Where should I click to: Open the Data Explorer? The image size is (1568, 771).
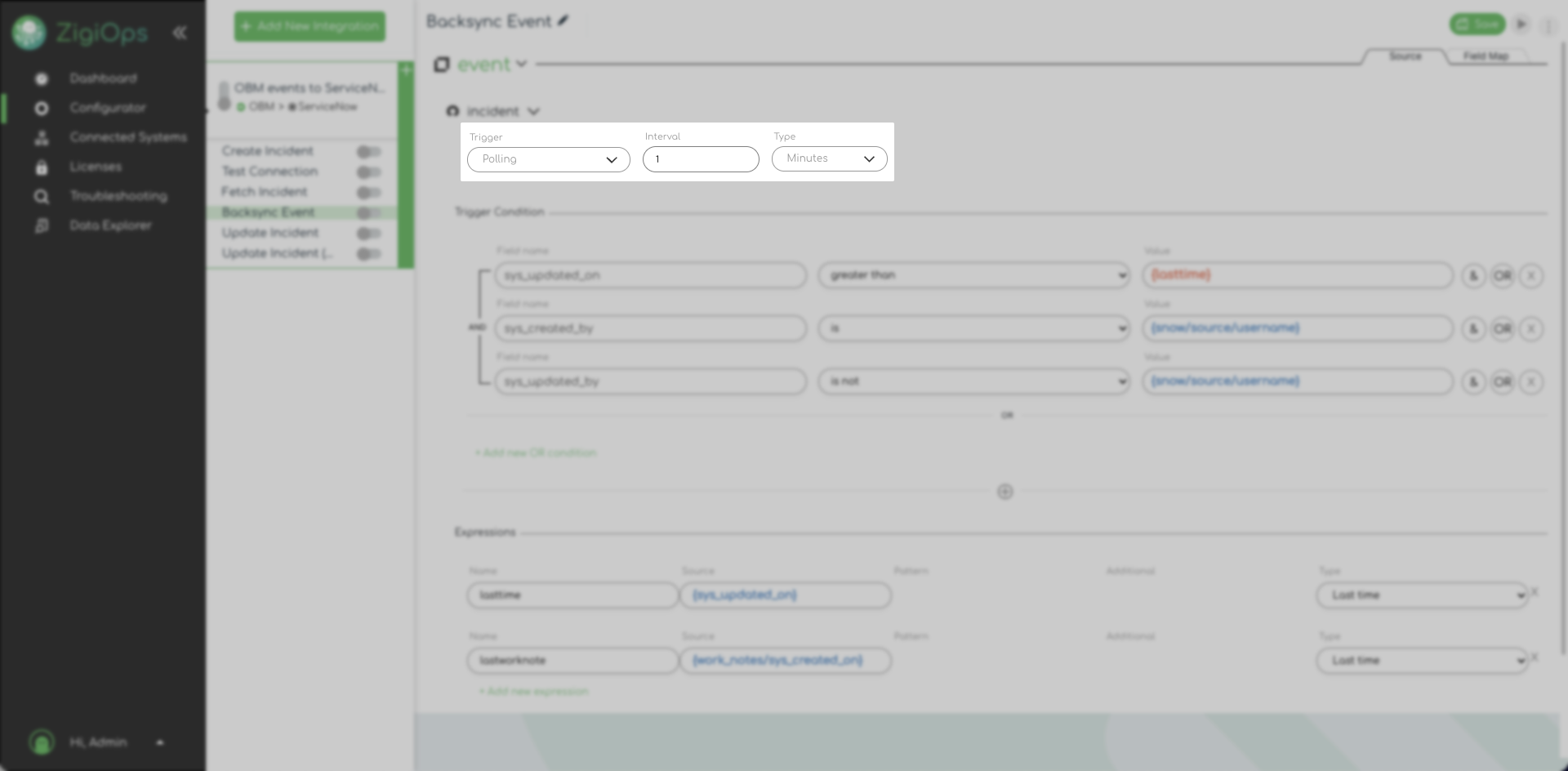(110, 225)
